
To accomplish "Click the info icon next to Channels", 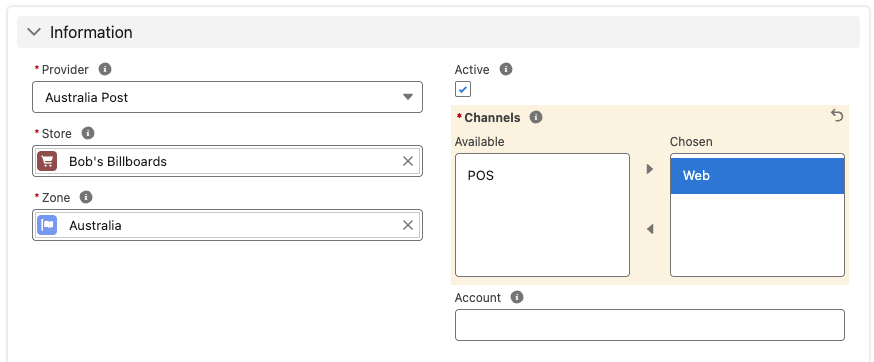I will pyautogui.click(x=536, y=118).
